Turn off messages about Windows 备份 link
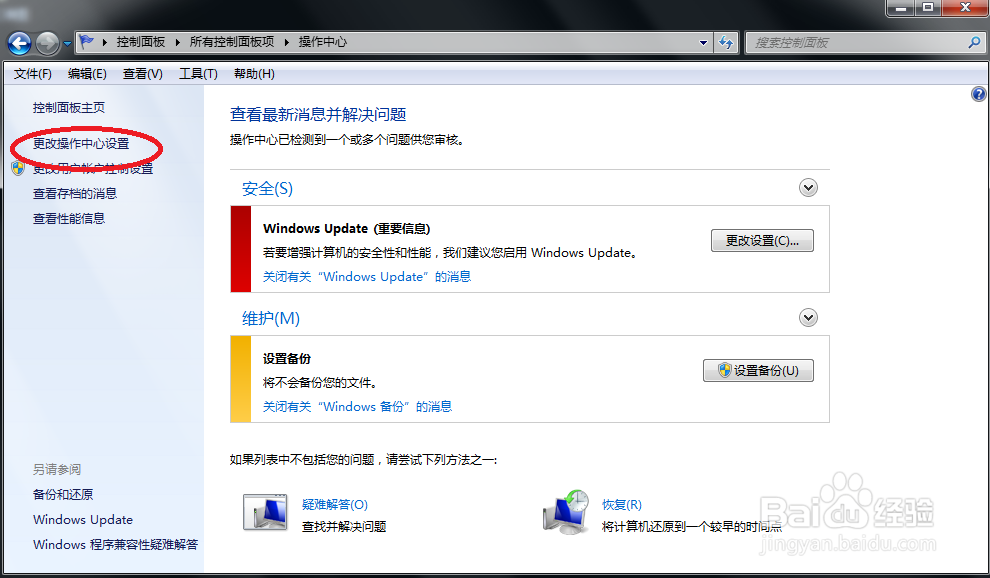 (x=357, y=407)
